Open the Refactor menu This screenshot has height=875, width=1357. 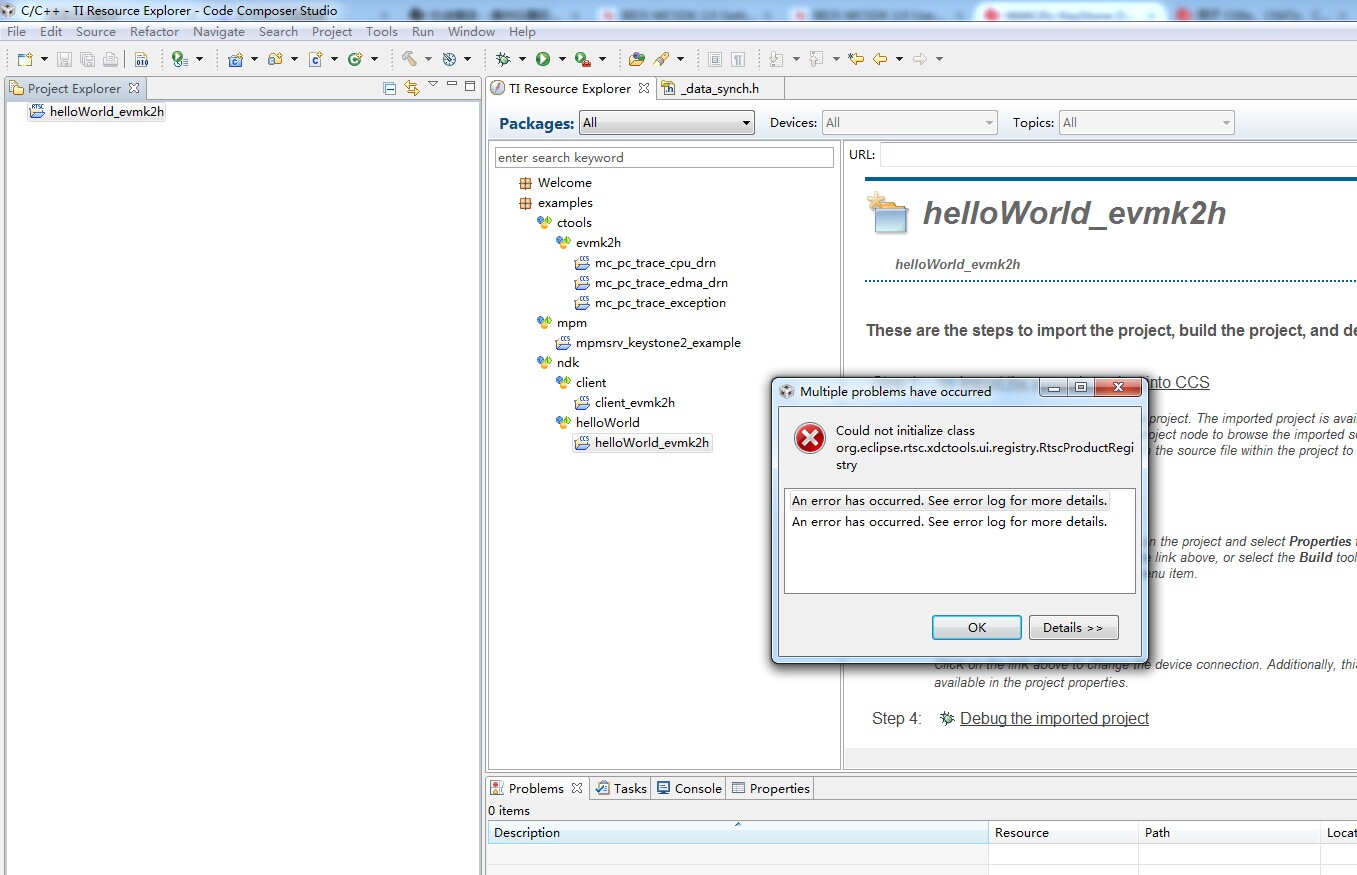click(x=154, y=32)
